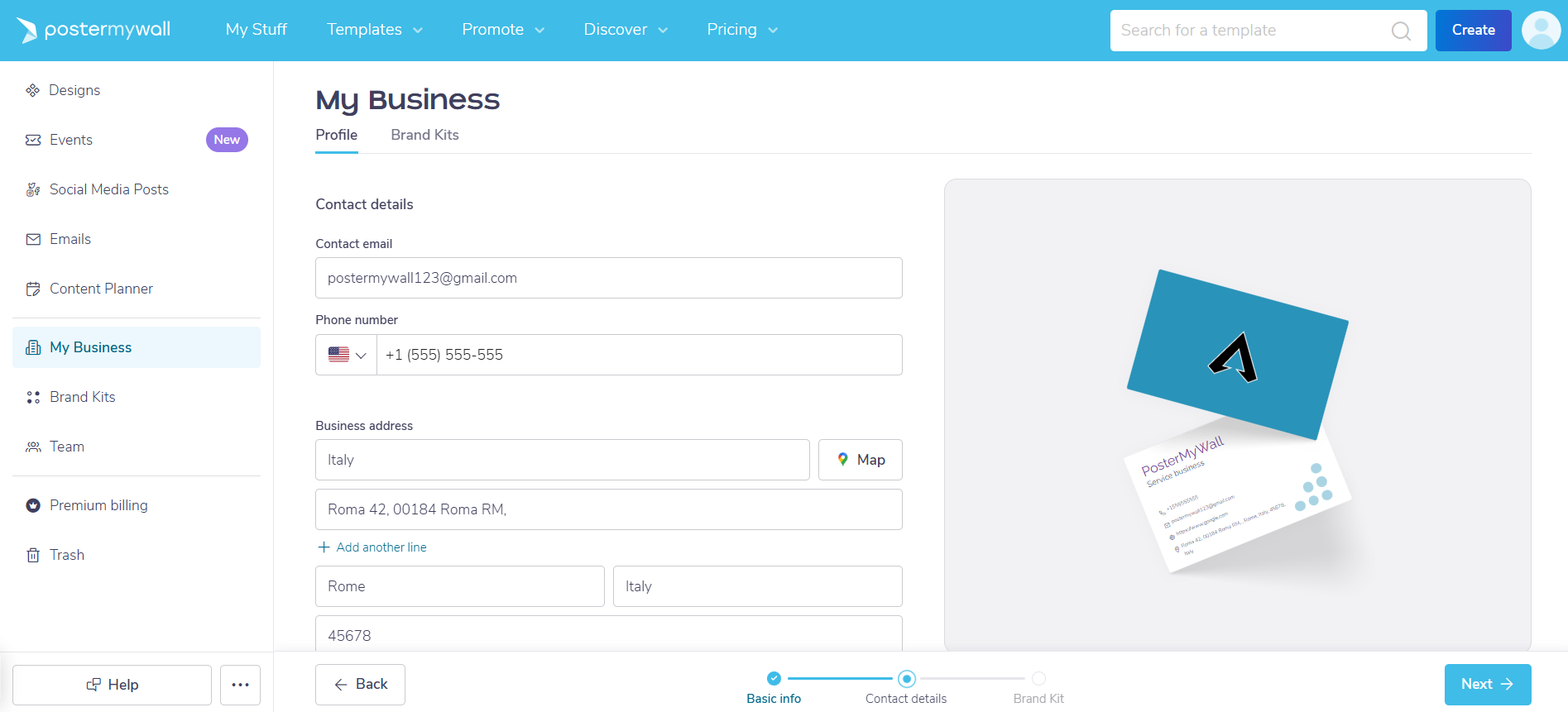Click the Team people icon
This screenshot has height=712, width=1568.
[33, 447]
